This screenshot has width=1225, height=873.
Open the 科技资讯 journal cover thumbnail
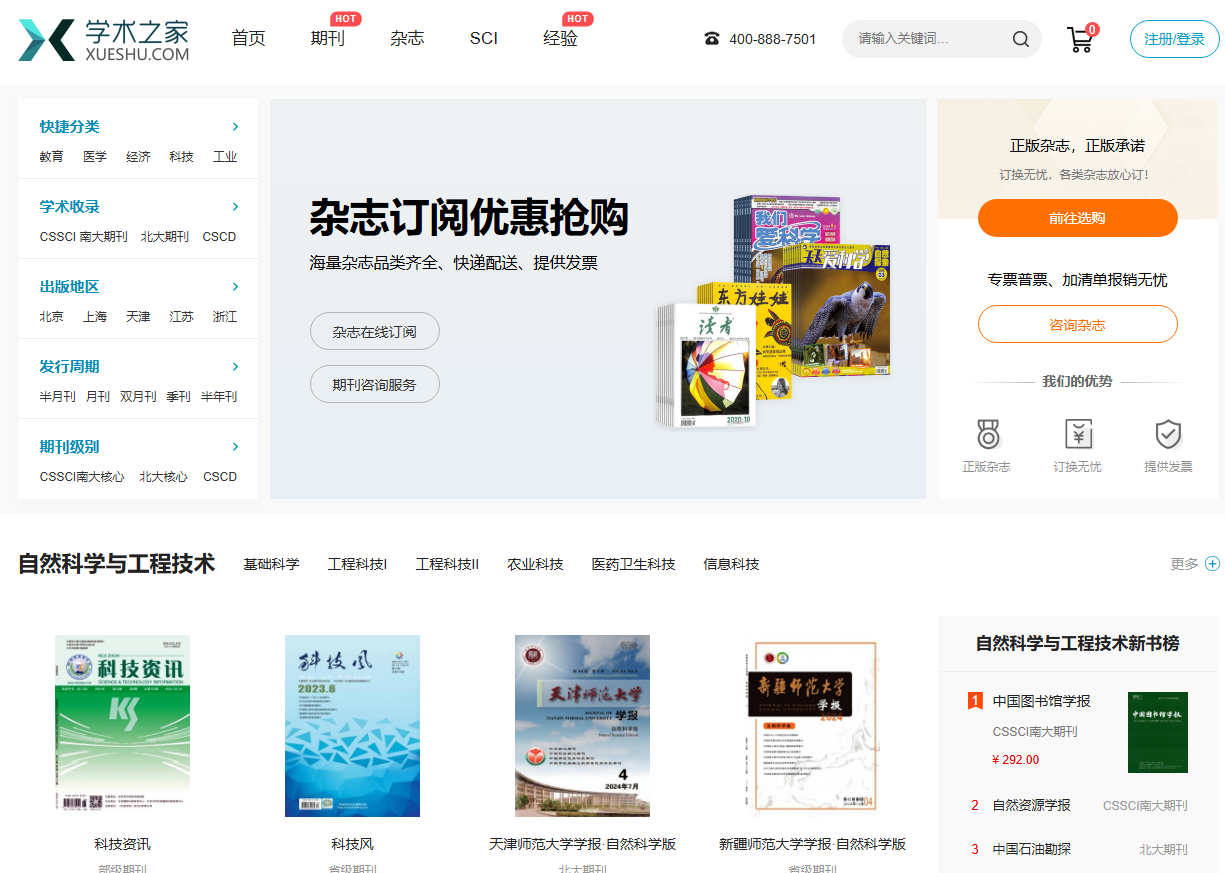[x=122, y=725]
